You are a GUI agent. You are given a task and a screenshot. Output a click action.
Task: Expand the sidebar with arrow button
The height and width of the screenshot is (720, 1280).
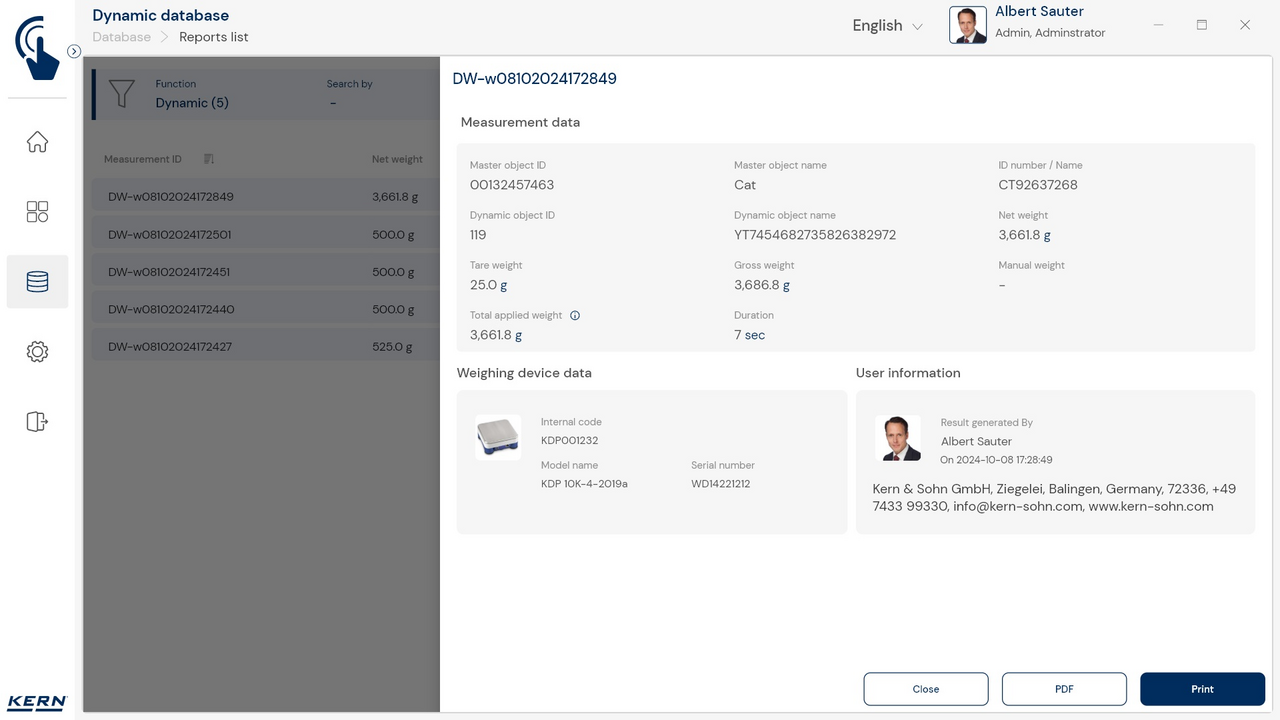click(74, 51)
